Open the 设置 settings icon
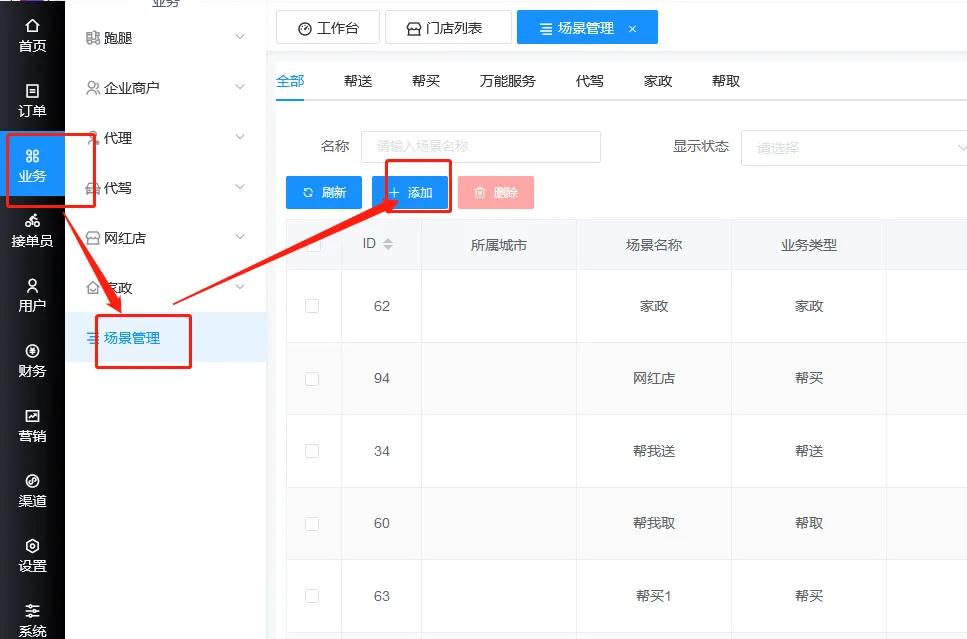967x639 pixels. pyautogui.click(x=32, y=556)
